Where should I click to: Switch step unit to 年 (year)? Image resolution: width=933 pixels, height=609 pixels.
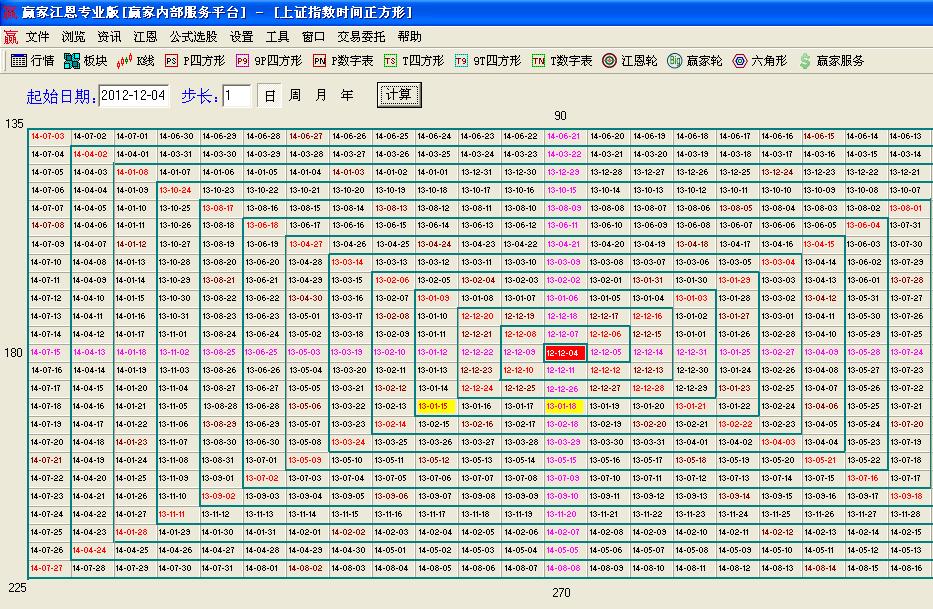pyautogui.click(x=347, y=96)
